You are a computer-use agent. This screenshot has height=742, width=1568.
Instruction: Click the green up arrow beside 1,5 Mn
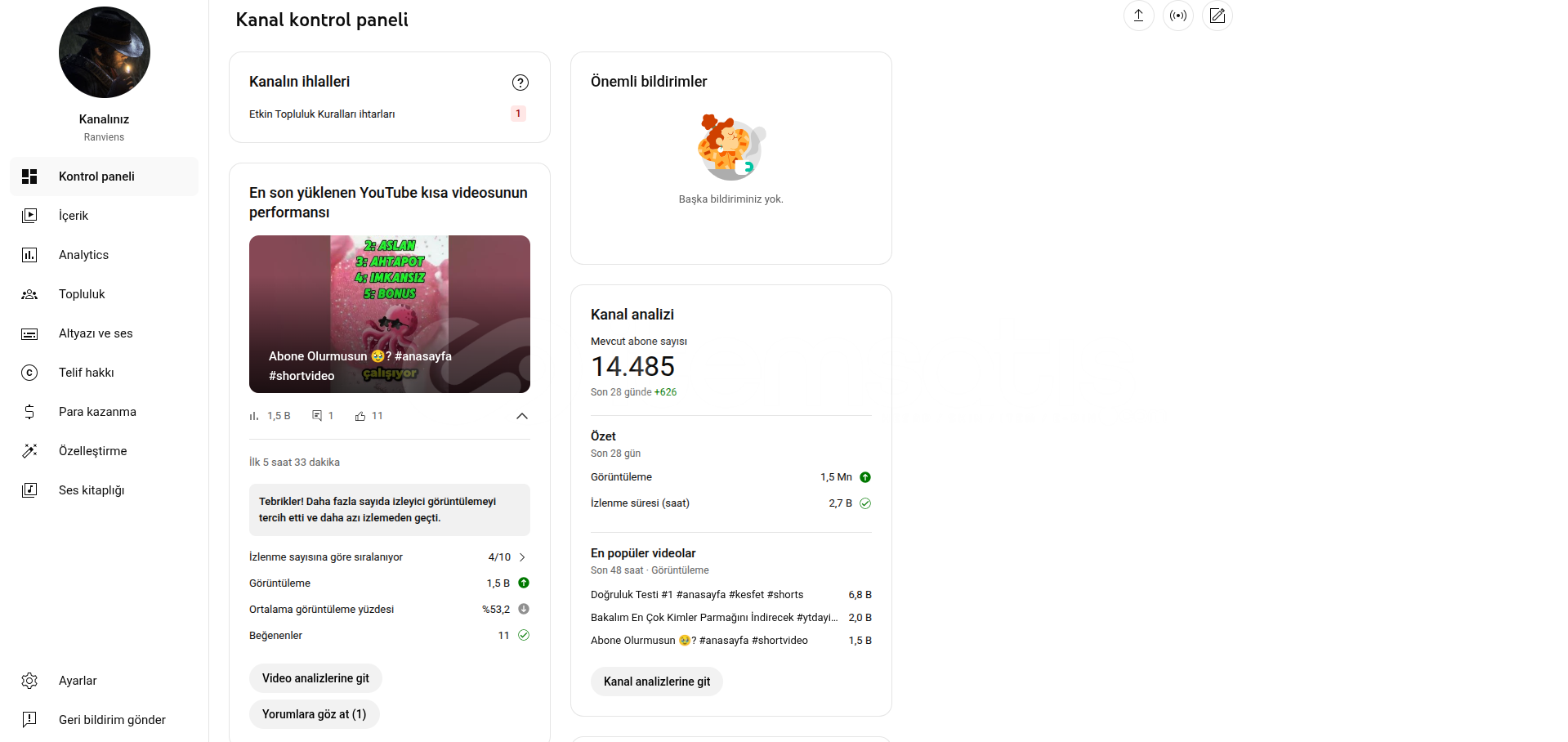(x=865, y=477)
